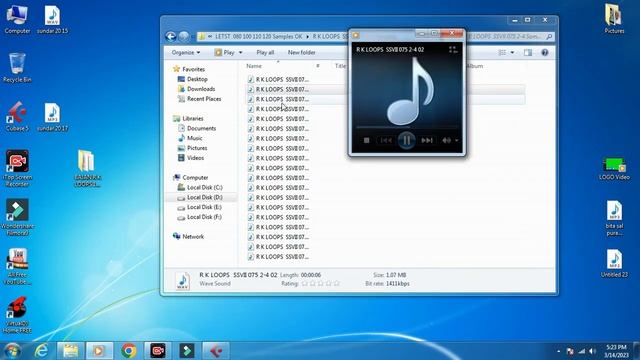Click the WAV file icon in details pane
640x360 pixels.
point(182,280)
